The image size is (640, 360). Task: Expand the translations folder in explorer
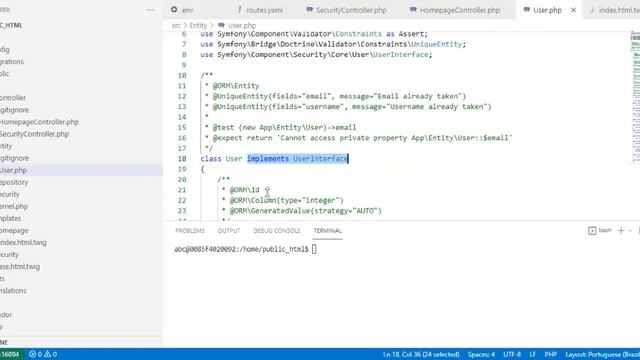[x=13, y=291]
